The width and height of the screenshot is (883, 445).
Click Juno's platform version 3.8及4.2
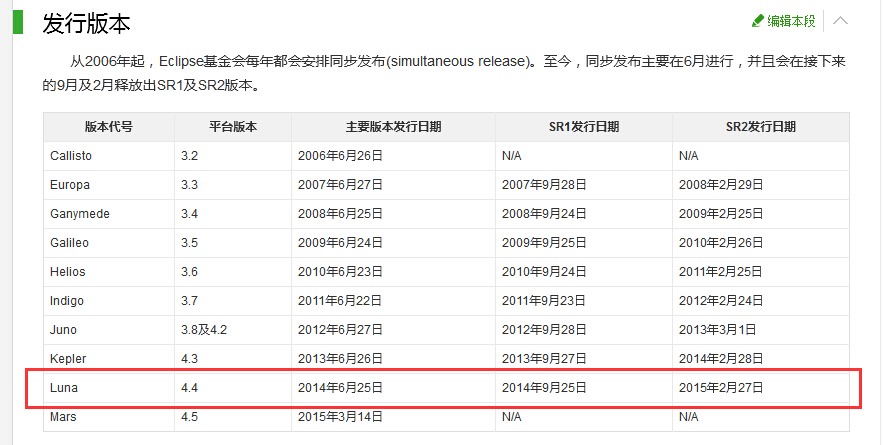pos(204,330)
